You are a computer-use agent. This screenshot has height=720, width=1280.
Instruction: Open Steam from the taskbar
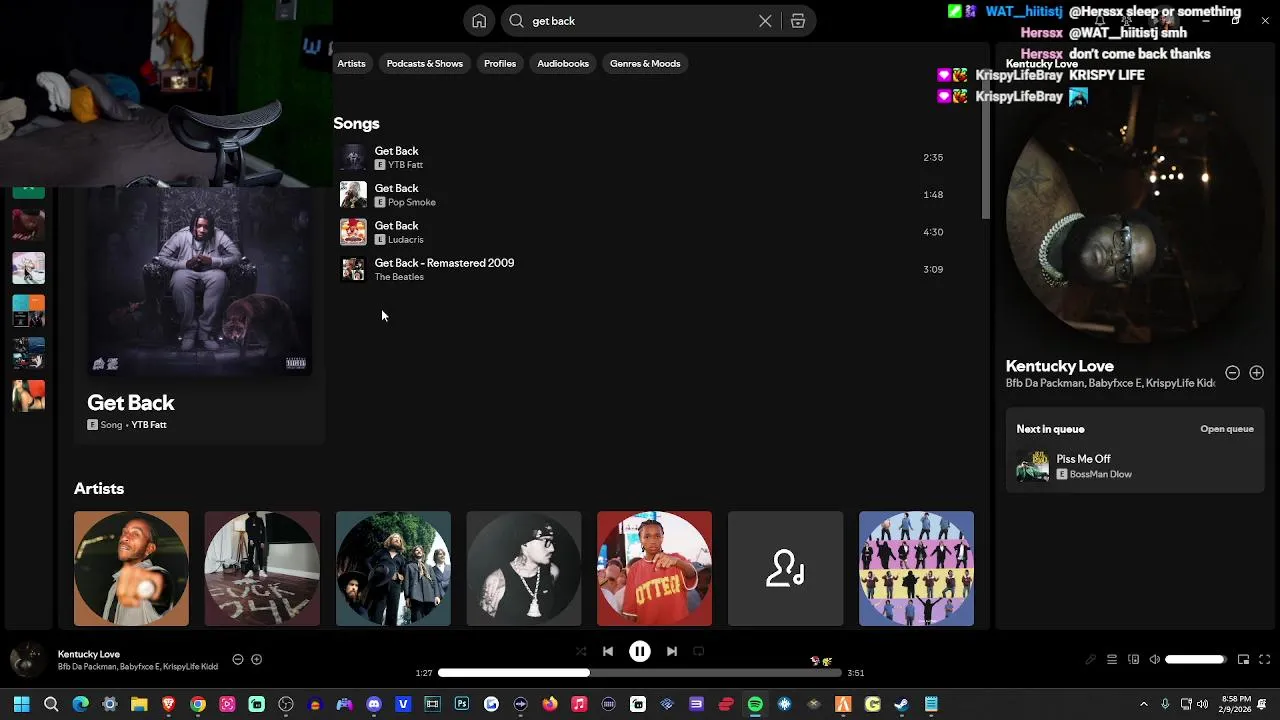[x=901, y=704]
